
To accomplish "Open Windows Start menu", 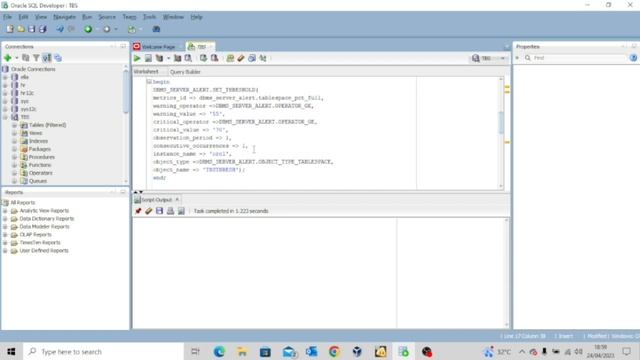I will 11,351.
